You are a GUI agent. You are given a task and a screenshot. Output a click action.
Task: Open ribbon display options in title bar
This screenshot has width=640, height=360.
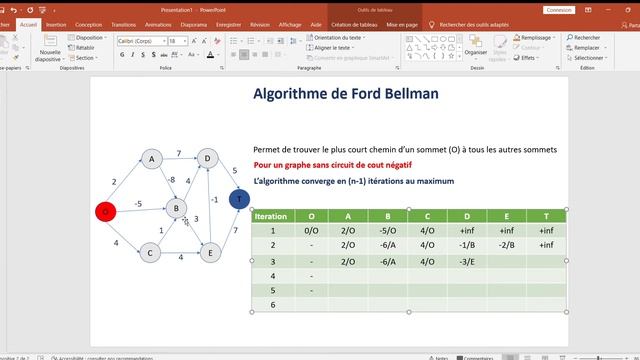[588, 10]
